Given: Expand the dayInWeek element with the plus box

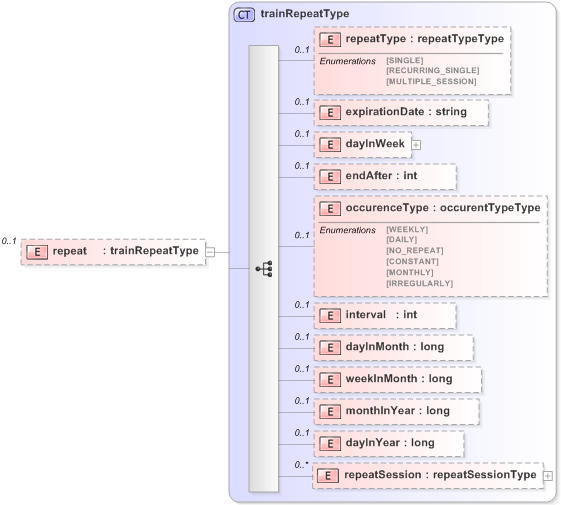Looking at the screenshot, I should (416, 145).
